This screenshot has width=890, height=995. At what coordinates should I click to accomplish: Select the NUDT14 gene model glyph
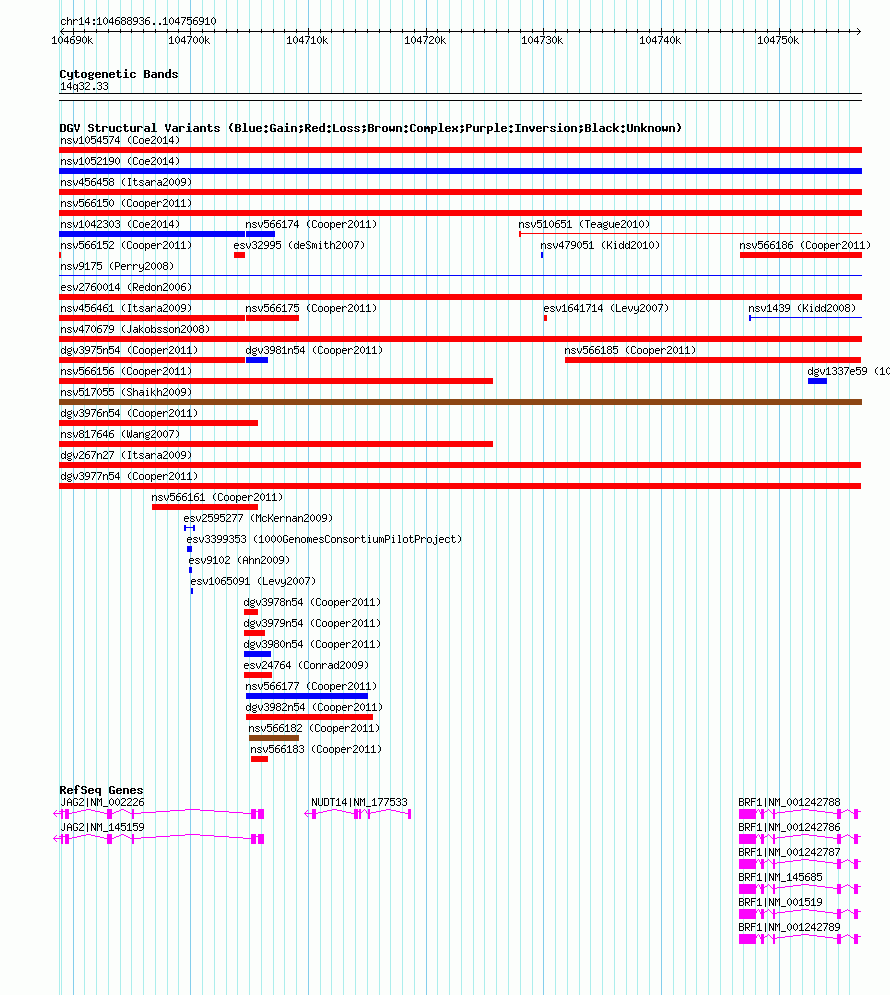tap(358, 814)
